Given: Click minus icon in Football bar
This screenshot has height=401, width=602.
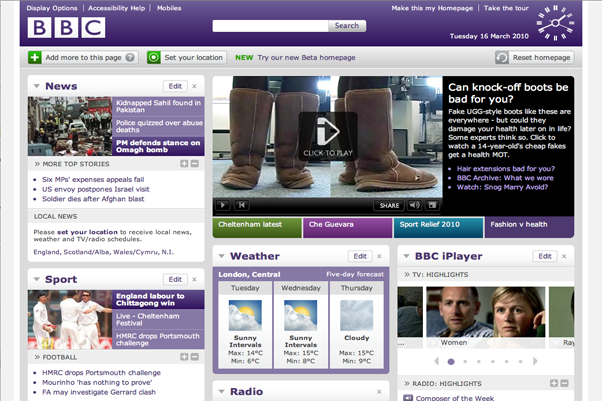Looking at the screenshot, I should pos(195,357).
